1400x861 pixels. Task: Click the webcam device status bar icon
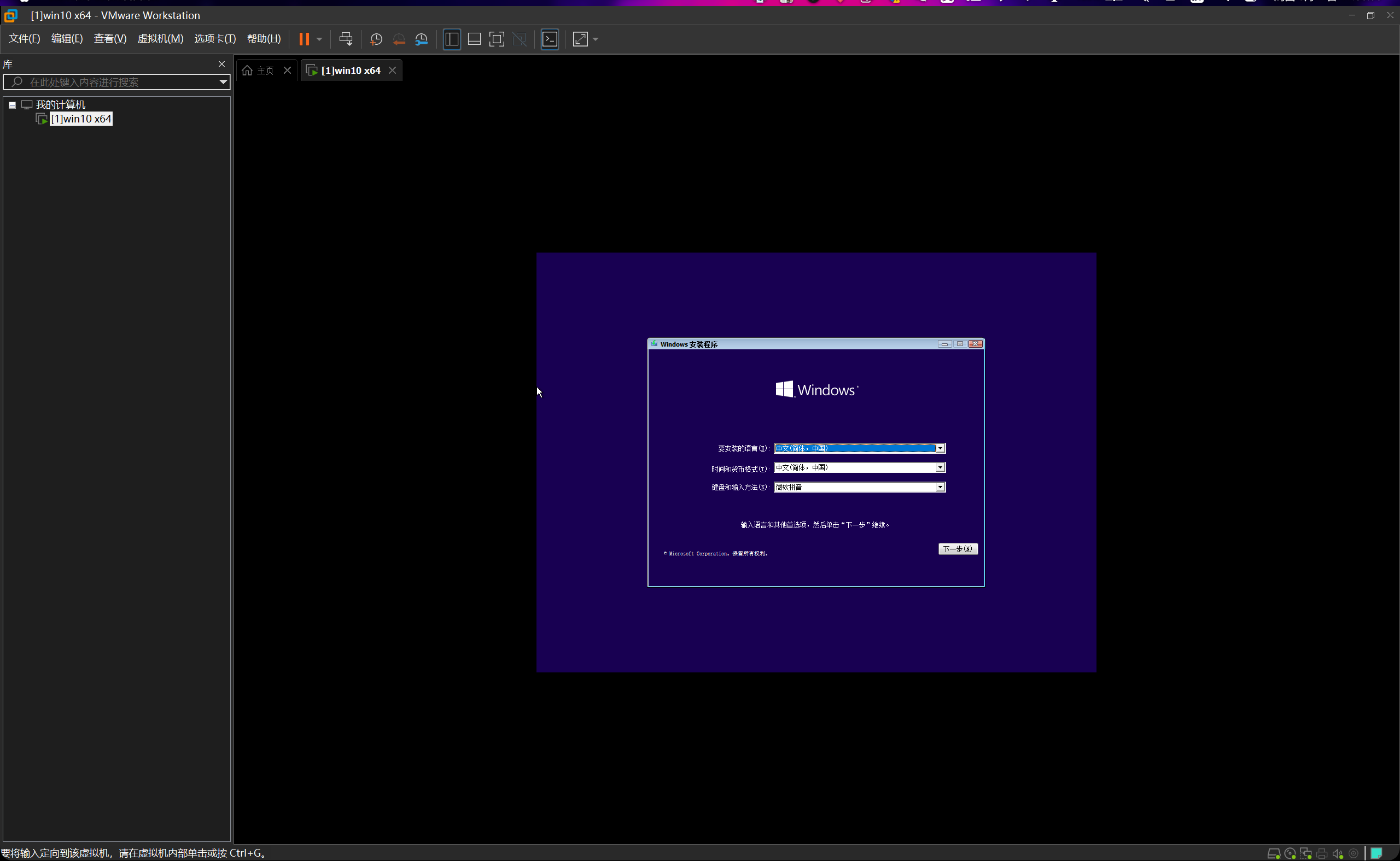click(x=1354, y=853)
